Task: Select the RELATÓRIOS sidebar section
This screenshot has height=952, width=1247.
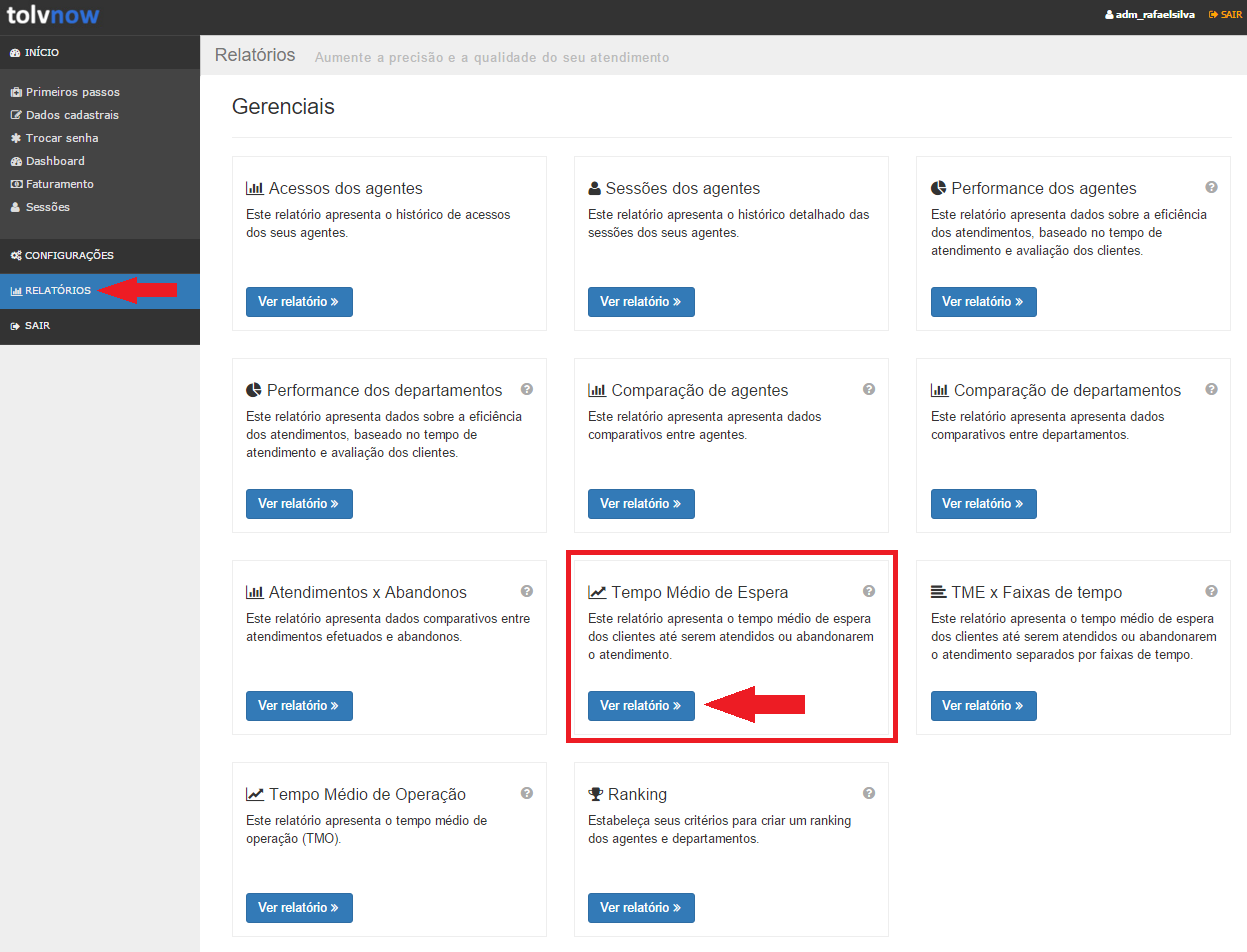Action: pyautogui.click(x=100, y=291)
